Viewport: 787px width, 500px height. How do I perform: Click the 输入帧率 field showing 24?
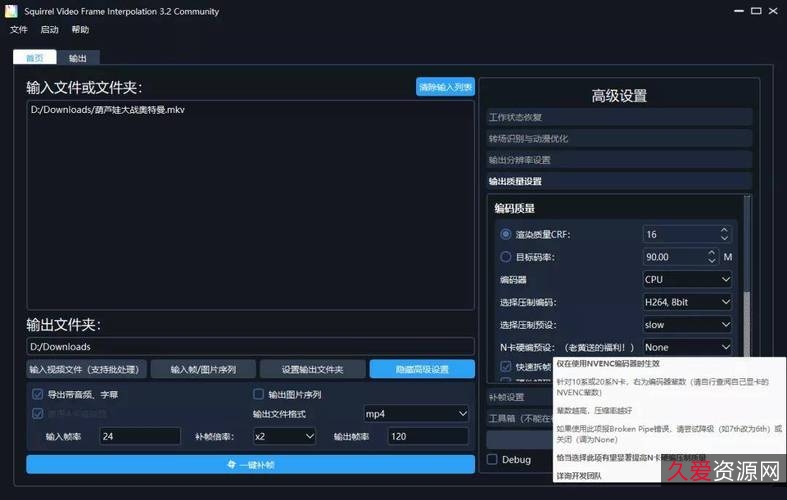[x=140, y=436]
